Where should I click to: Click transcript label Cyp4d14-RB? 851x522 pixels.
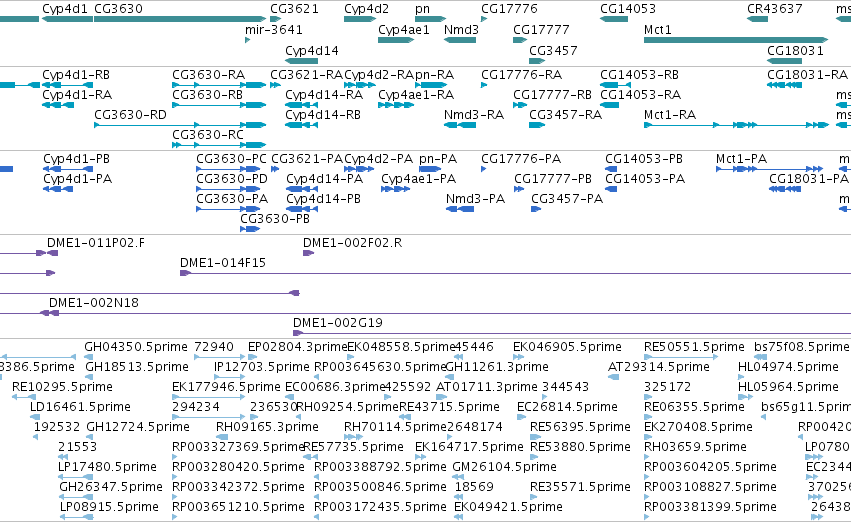point(323,115)
